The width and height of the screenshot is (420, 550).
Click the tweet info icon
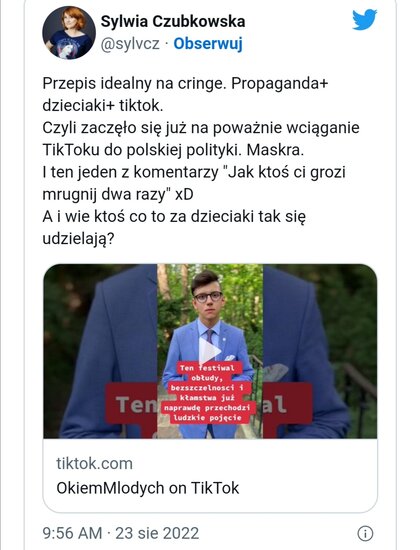point(365,534)
